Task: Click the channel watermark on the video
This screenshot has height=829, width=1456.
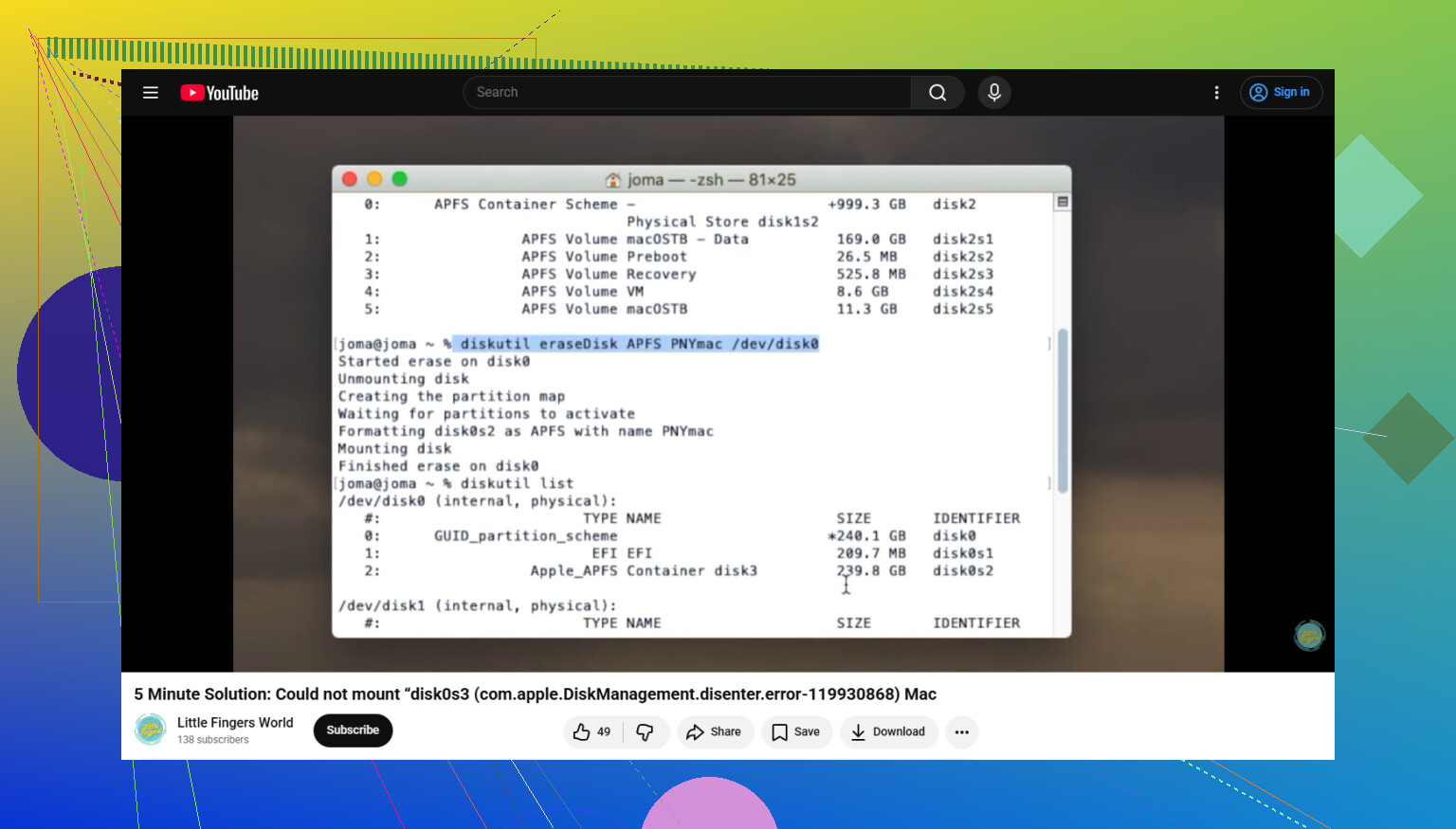Action: [x=1309, y=636]
